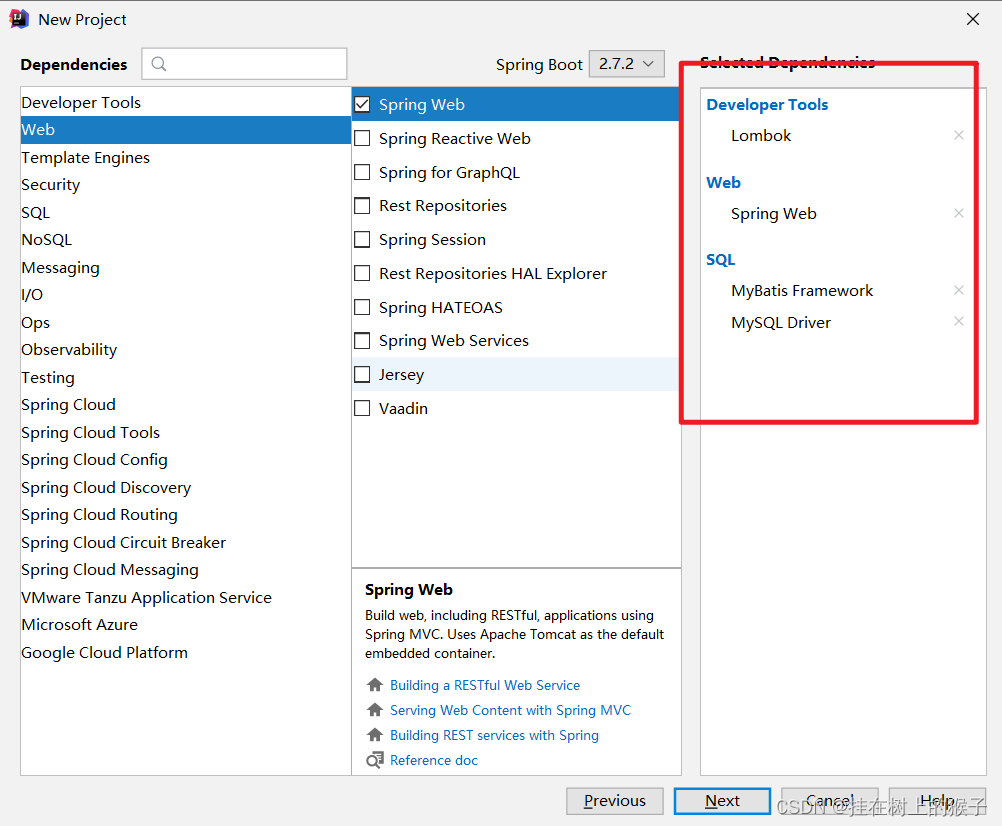This screenshot has width=1002, height=826.
Task: Focus the dependencies search field
Action: [x=244, y=64]
